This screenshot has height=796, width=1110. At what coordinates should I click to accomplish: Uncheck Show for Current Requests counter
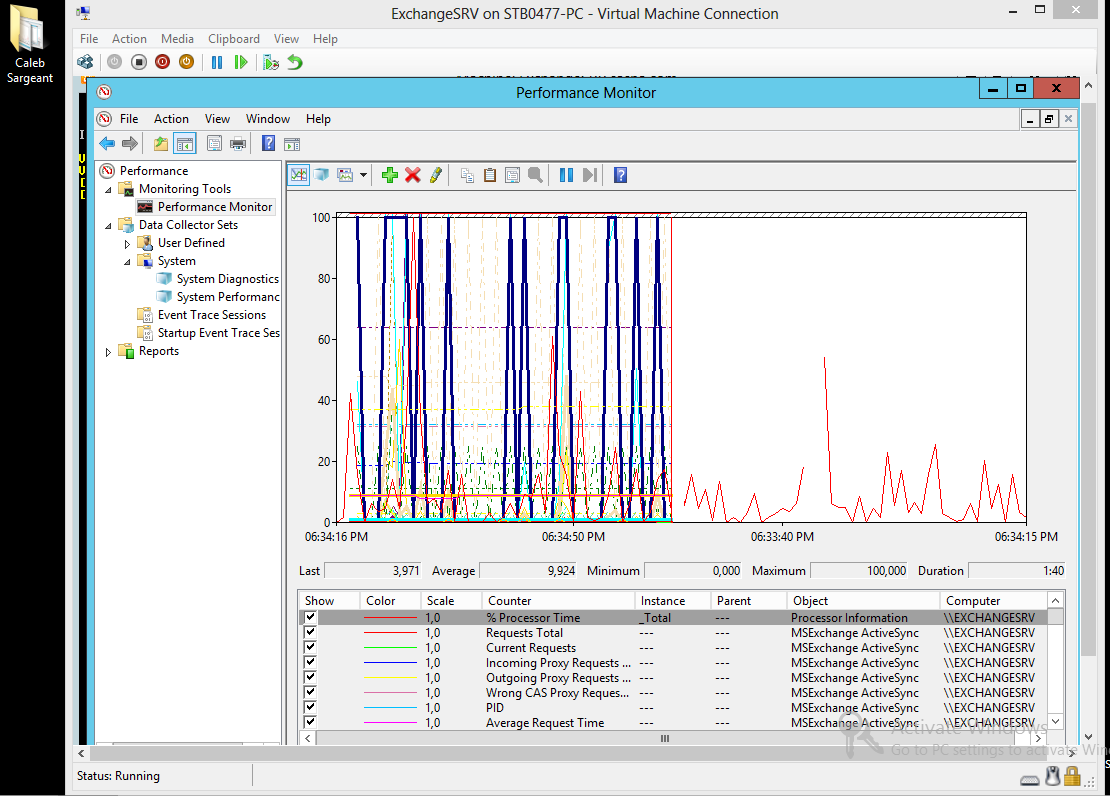[x=310, y=647]
